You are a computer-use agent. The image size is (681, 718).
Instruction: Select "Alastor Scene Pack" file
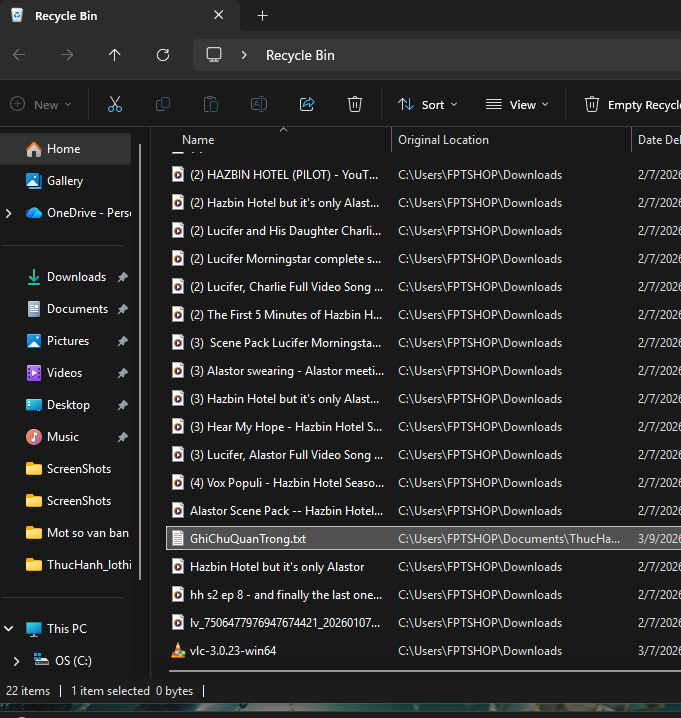point(424,511)
